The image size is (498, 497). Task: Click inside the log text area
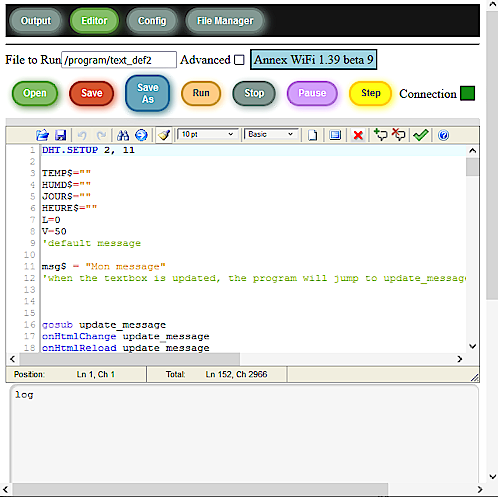(x=244, y=433)
